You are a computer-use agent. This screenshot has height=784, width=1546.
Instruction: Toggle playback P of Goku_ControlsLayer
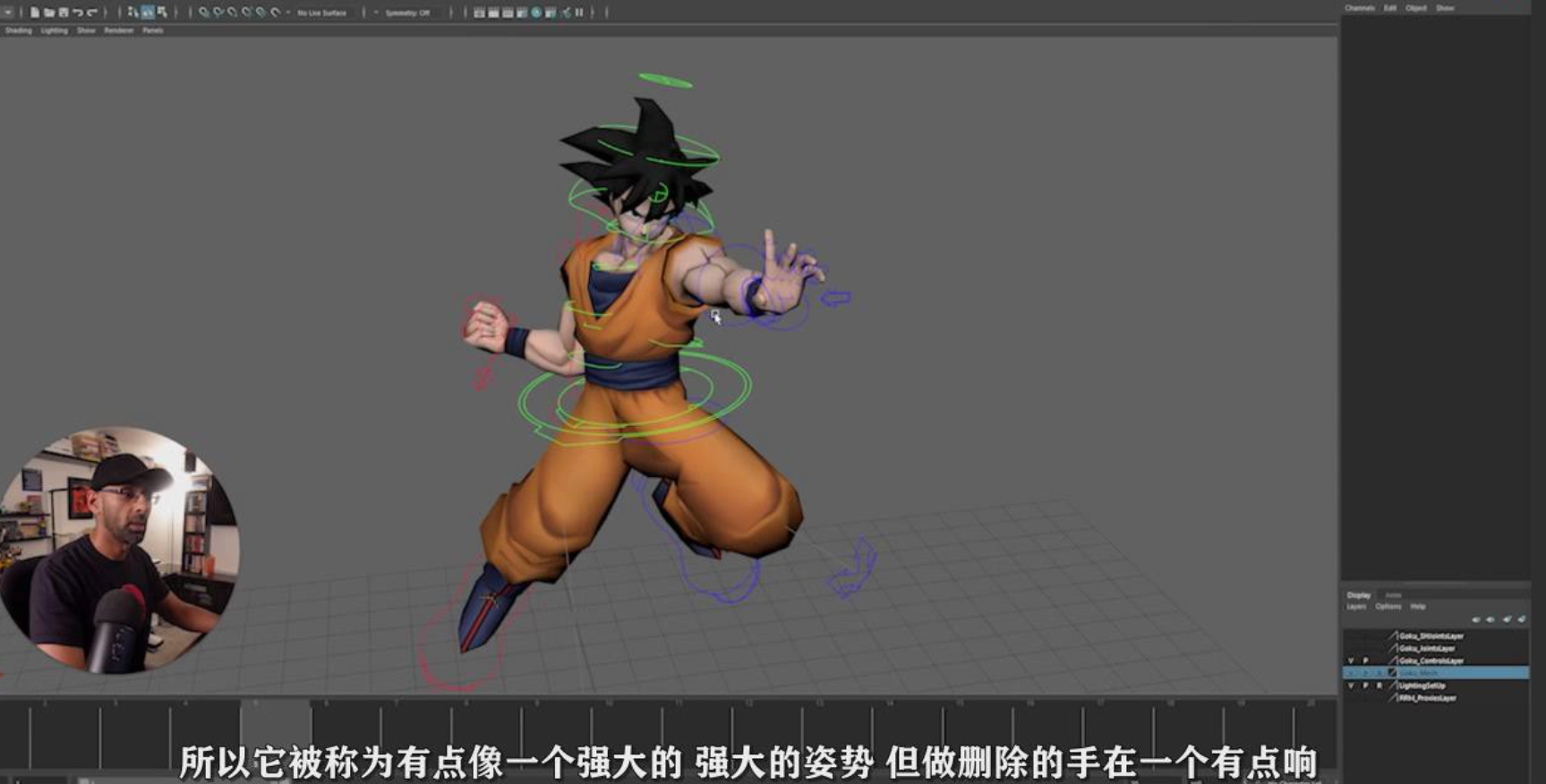1365,660
